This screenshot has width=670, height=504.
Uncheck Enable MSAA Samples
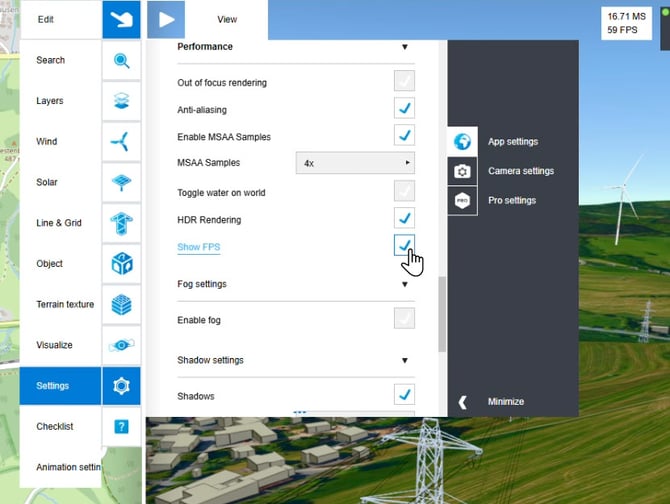[404, 135]
